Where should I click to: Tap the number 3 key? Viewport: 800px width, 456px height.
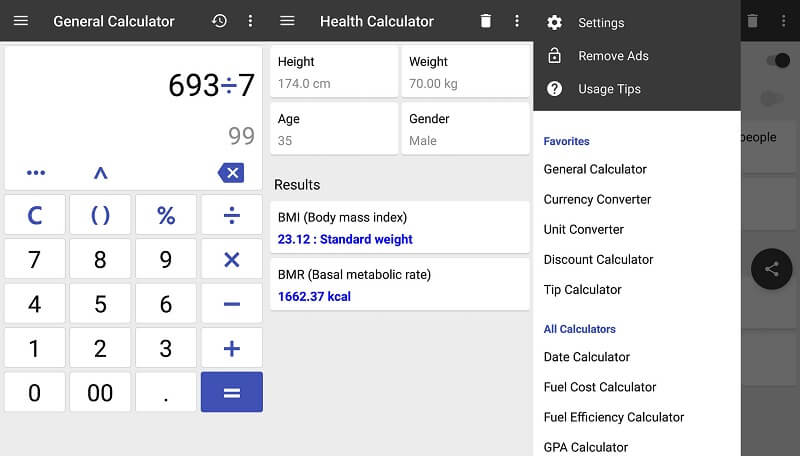pos(166,348)
